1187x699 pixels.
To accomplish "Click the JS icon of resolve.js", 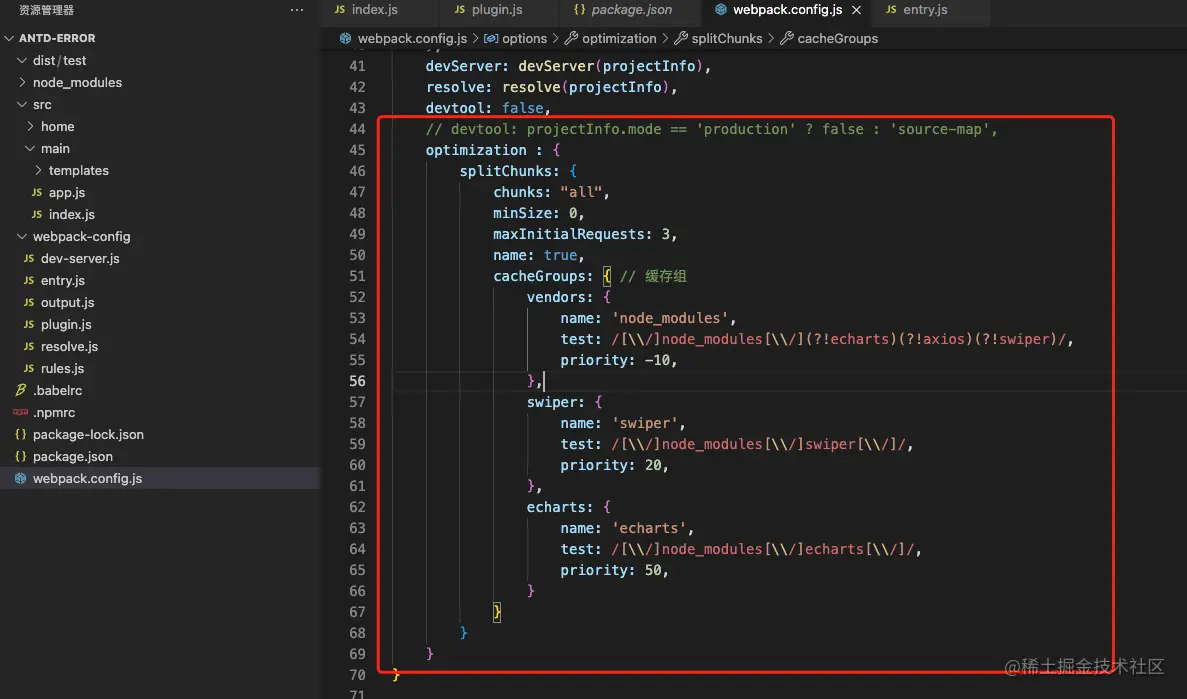I will pos(29,346).
